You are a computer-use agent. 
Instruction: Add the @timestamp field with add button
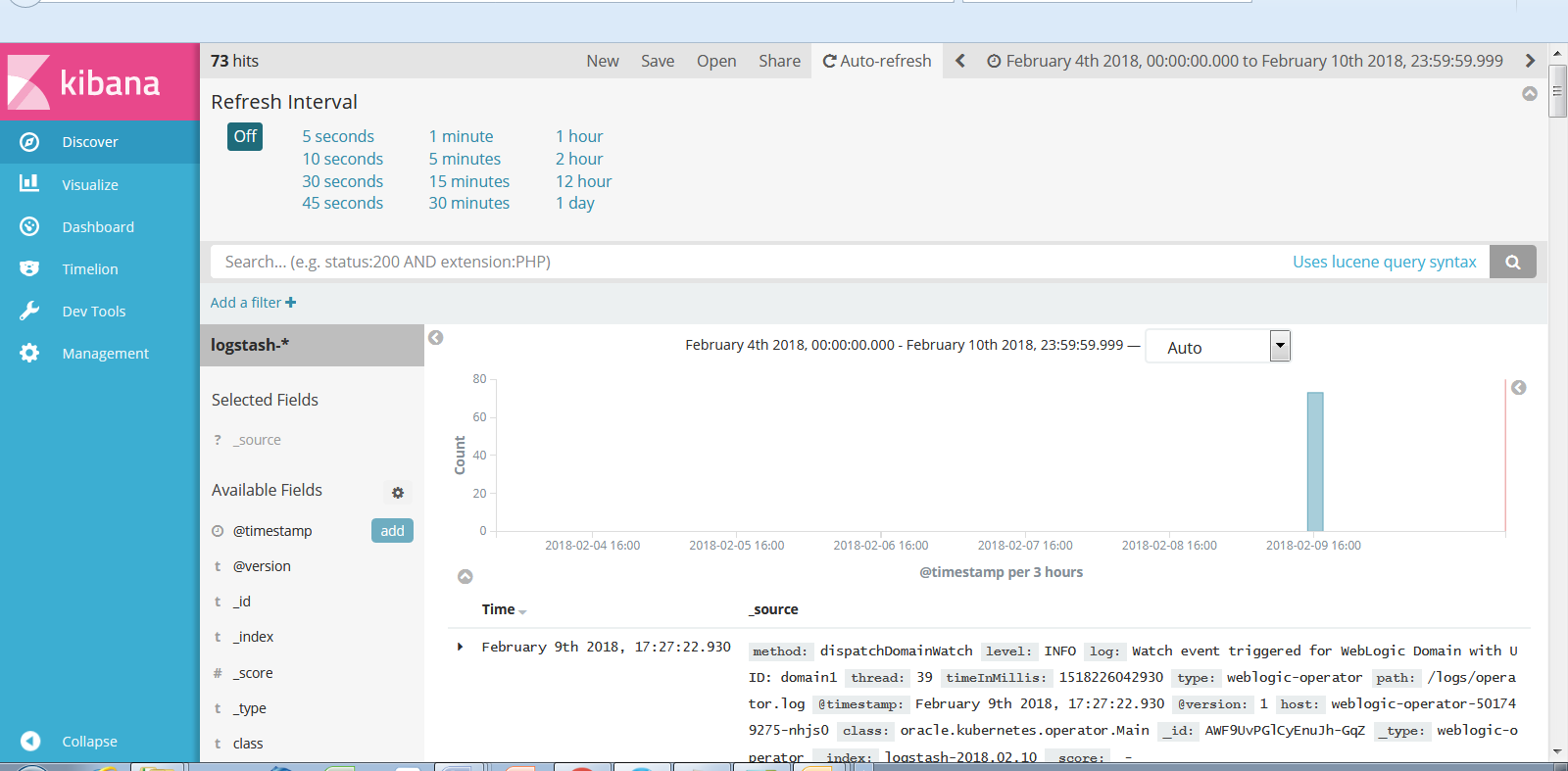tap(392, 530)
